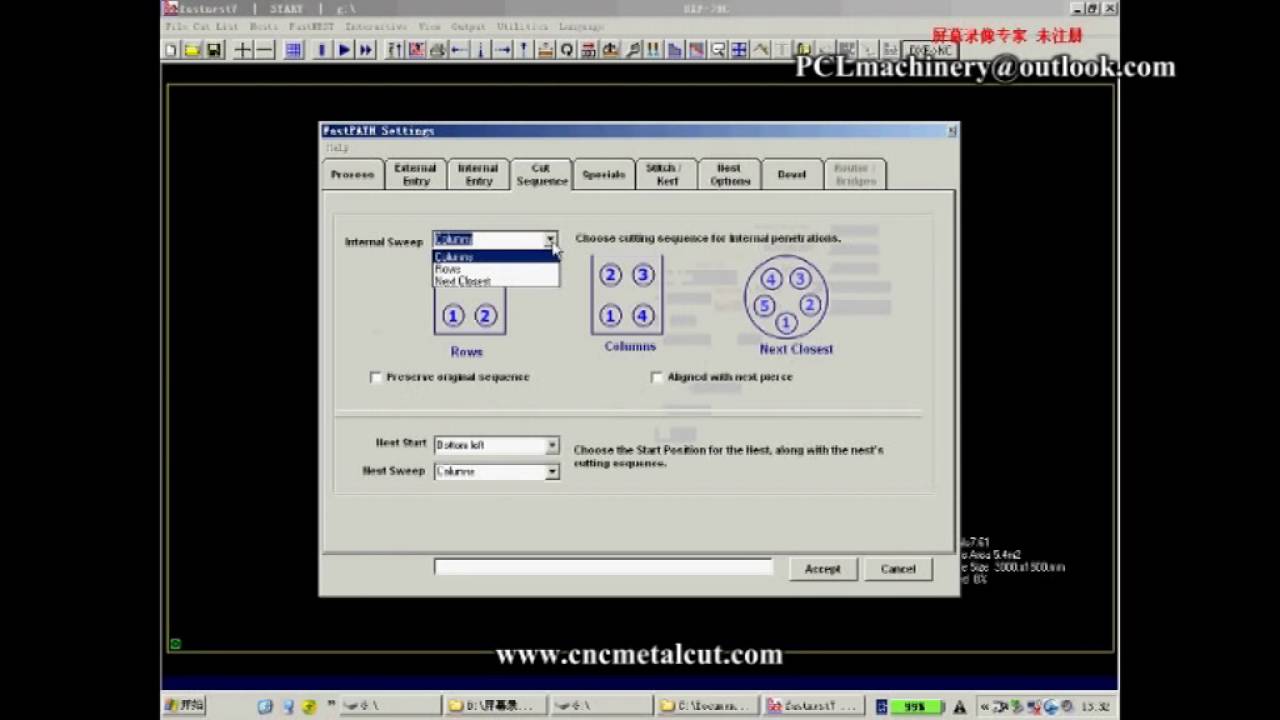The image size is (1280, 720).
Task: Open the View menu
Action: click(x=430, y=26)
